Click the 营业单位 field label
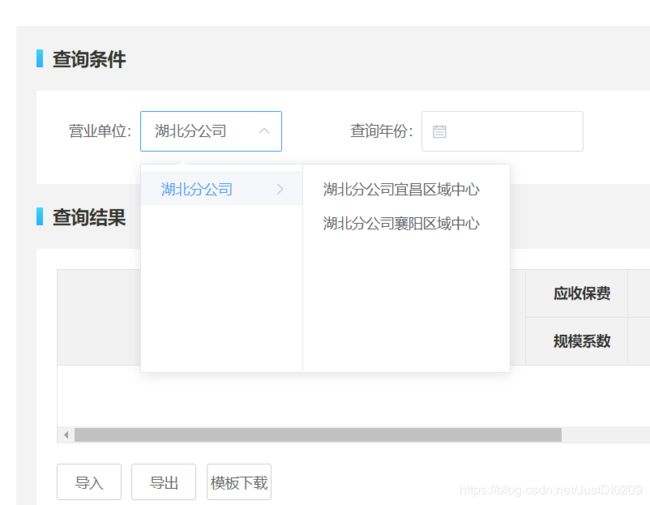The width and height of the screenshot is (650, 505). (x=100, y=131)
